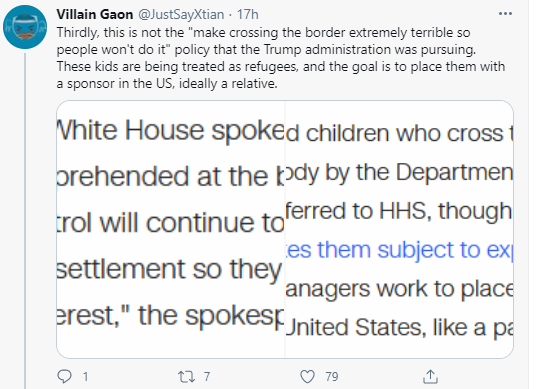Visit the Villain Gaon display name
This screenshot has width=539, height=389.
tap(95, 14)
